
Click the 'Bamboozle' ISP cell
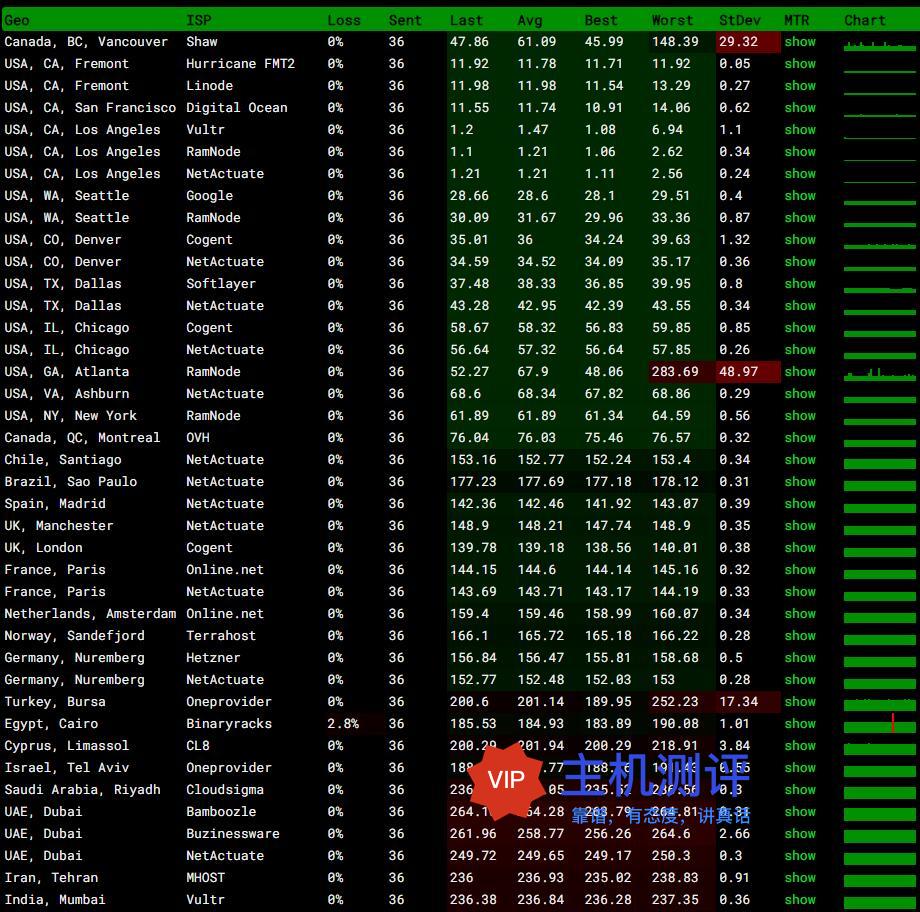[x=221, y=812]
